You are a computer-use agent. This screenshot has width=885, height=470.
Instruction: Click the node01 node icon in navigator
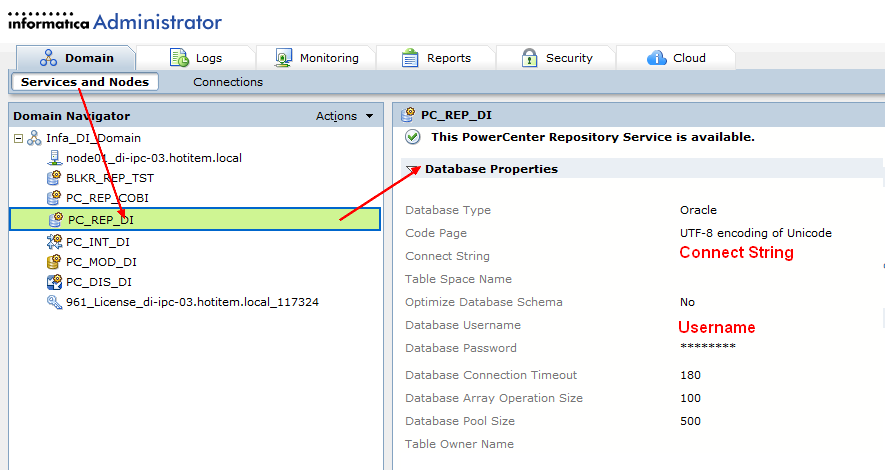coord(55,158)
